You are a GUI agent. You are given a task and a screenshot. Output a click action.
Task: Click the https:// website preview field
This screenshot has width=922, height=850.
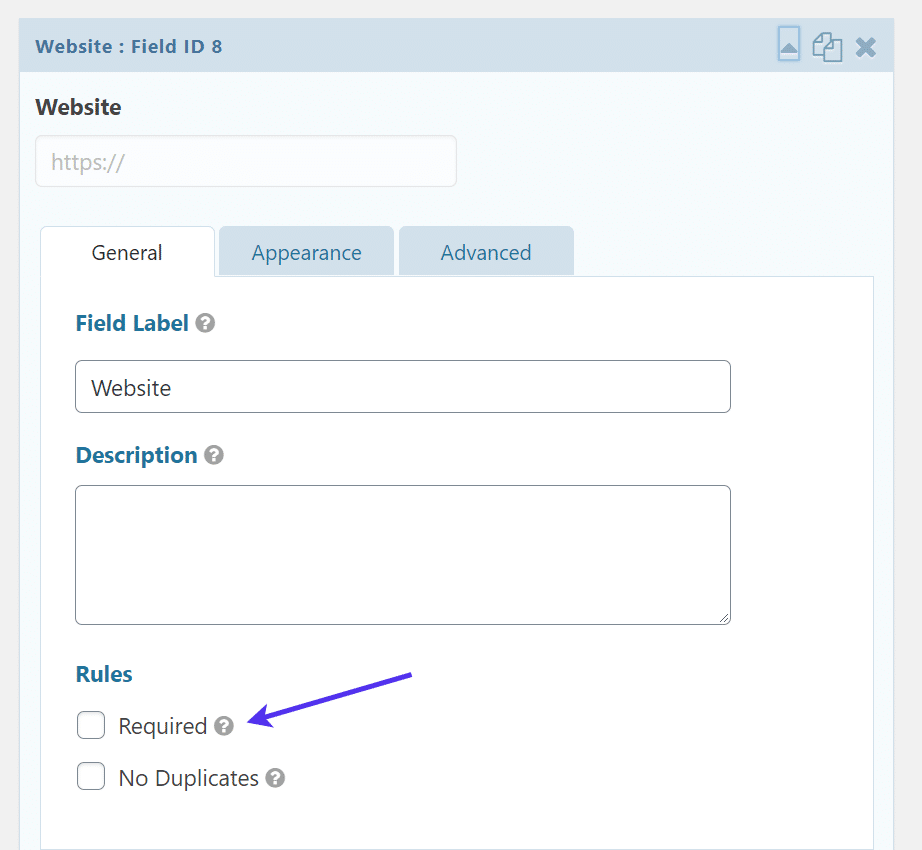[245, 161]
